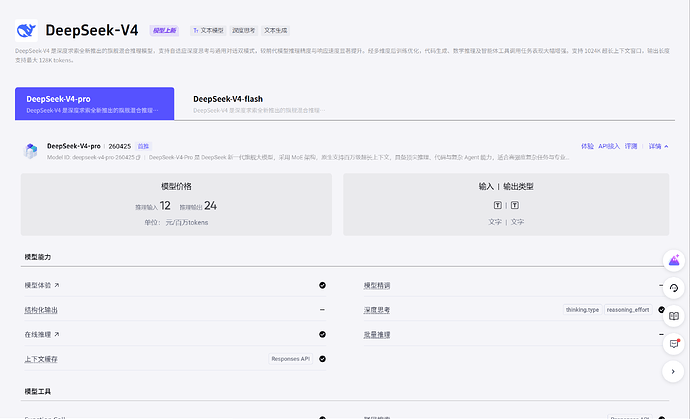Click the checkmark in the 上下文缓存 row
The height and width of the screenshot is (419, 690).
323,359
